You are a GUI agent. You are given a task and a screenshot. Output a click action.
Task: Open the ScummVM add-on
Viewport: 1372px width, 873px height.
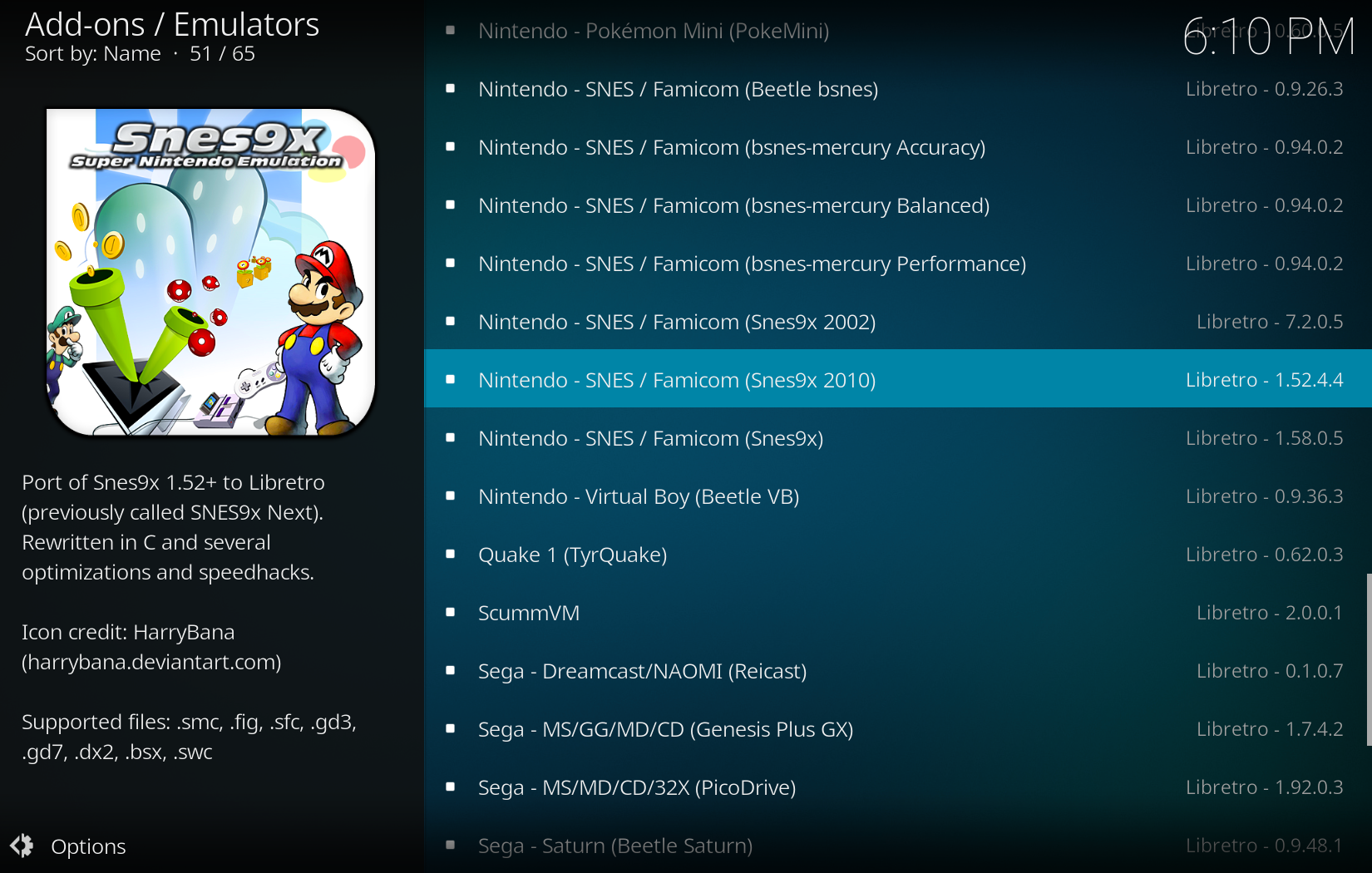pyautogui.click(x=898, y=613)
